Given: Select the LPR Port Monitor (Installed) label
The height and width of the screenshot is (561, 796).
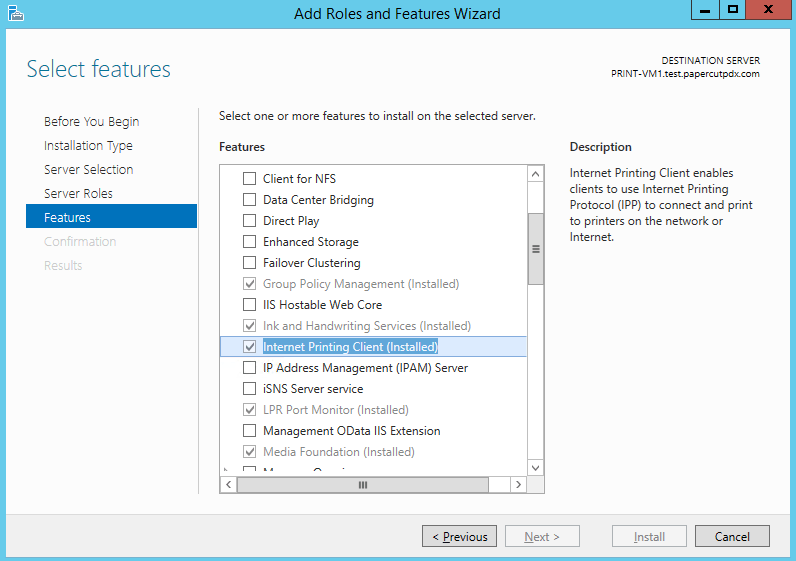Looking at the screenshot, I should tap(336, 410).
